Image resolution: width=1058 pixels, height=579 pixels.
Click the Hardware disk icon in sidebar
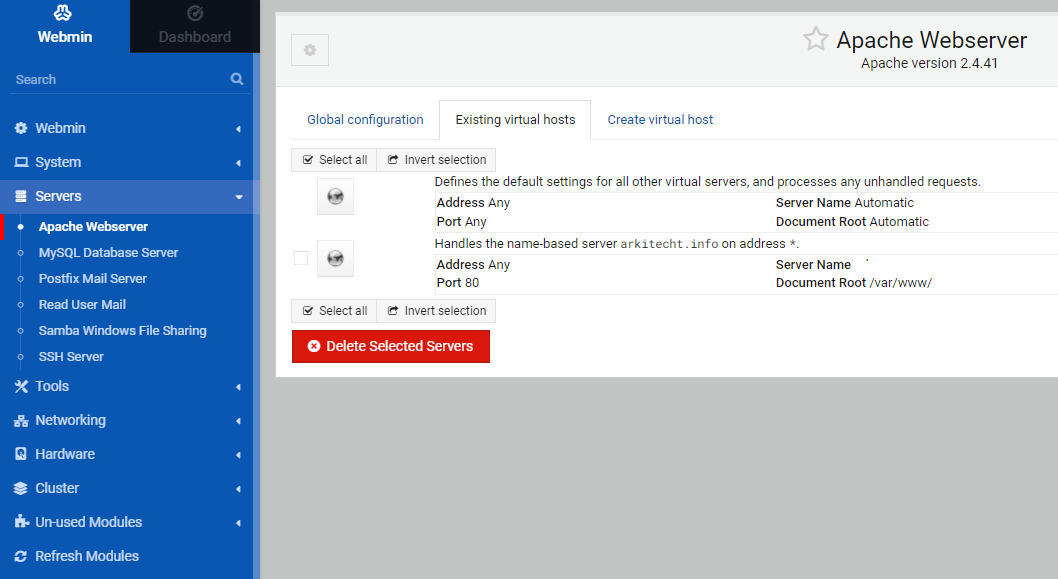[21, 454]
